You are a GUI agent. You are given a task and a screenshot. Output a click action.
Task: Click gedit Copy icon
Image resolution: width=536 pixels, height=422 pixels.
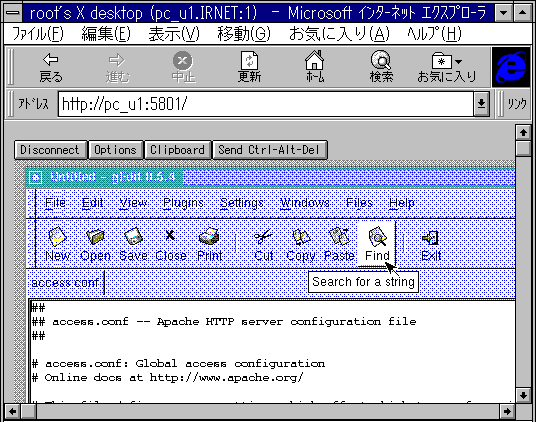pyautogui.click(x=301, y=236)
